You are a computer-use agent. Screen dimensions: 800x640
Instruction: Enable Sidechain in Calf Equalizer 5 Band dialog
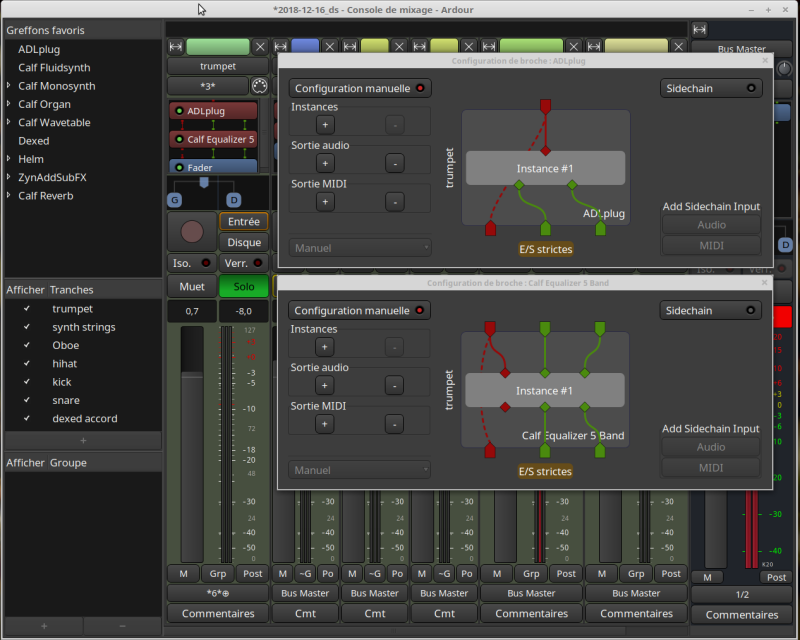(711, 311)
